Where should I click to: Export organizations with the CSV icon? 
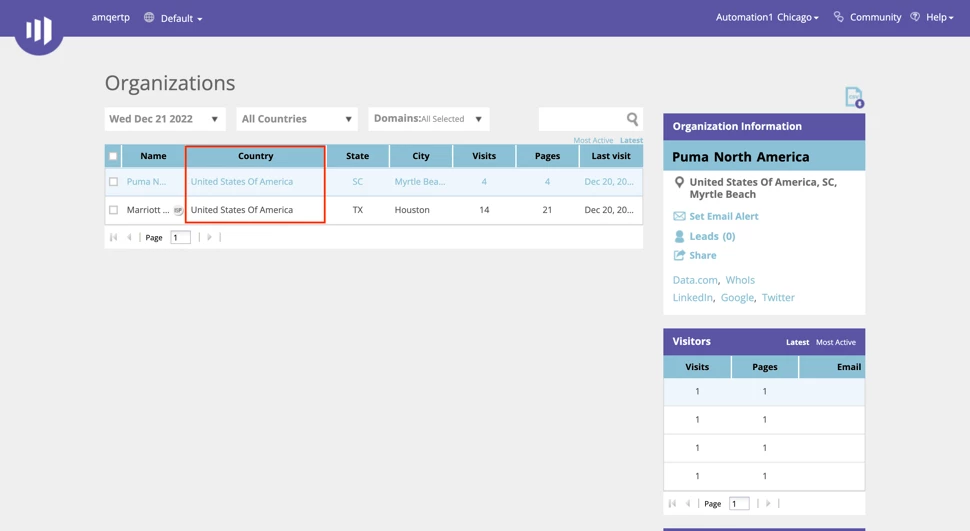[x=854, y=97]
